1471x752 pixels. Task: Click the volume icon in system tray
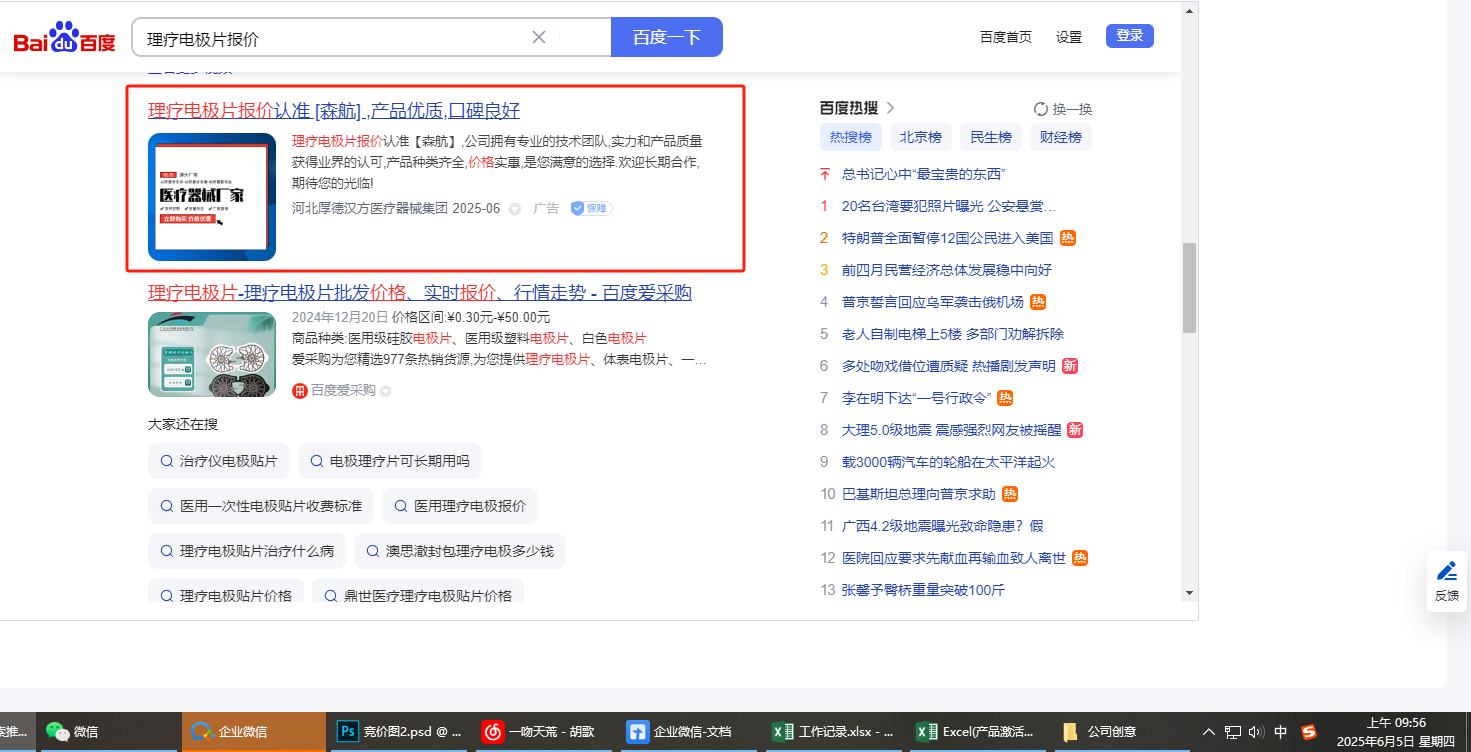(x=1256, y=731)
